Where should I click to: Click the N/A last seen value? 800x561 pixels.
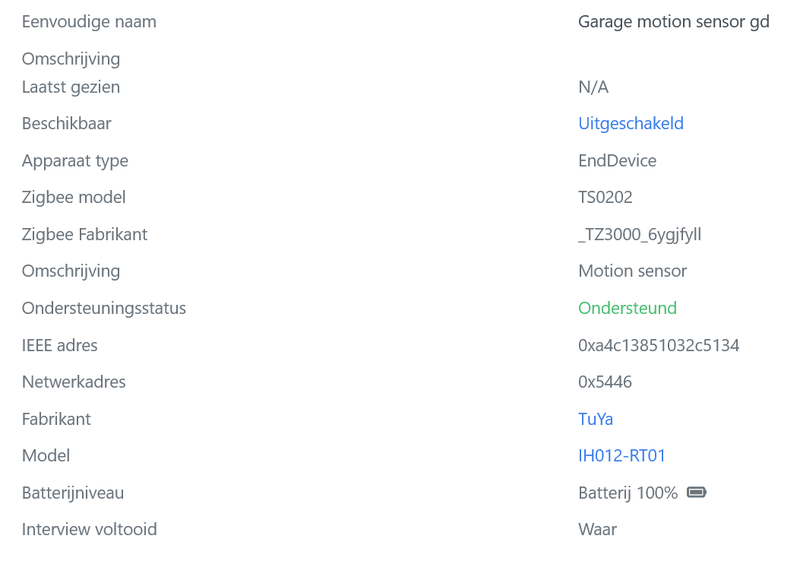click(x=593, y=87)
